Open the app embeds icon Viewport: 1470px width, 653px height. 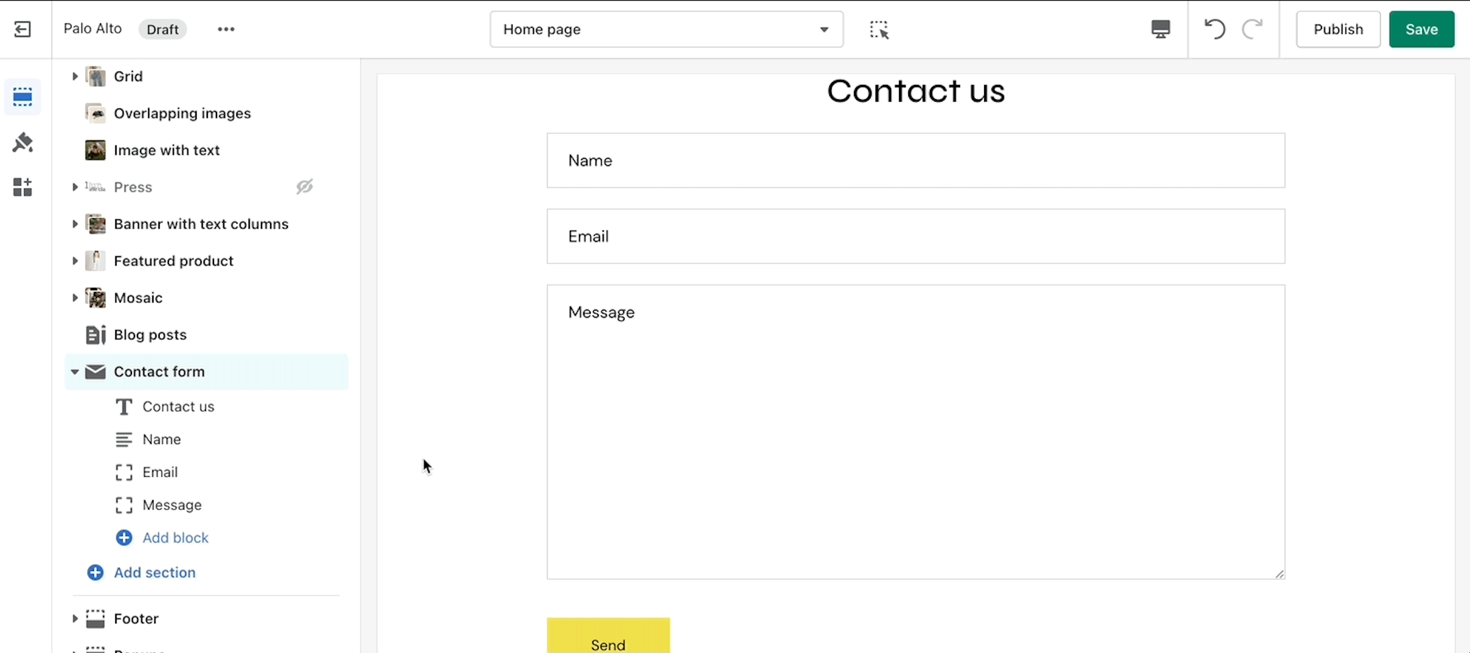(22, 187)
